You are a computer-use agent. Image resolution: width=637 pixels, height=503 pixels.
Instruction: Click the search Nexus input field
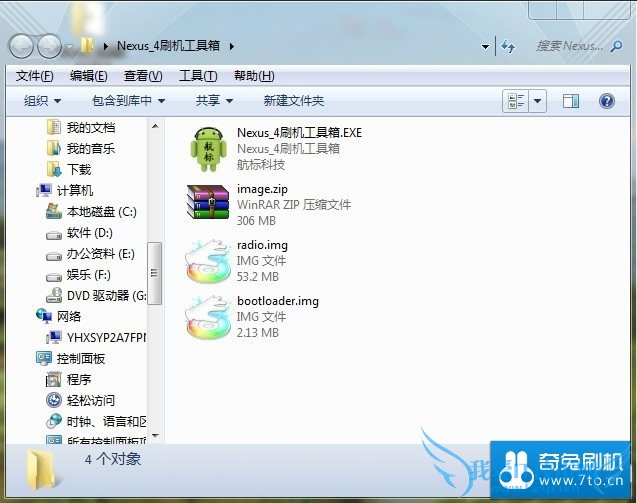[570, 46]
